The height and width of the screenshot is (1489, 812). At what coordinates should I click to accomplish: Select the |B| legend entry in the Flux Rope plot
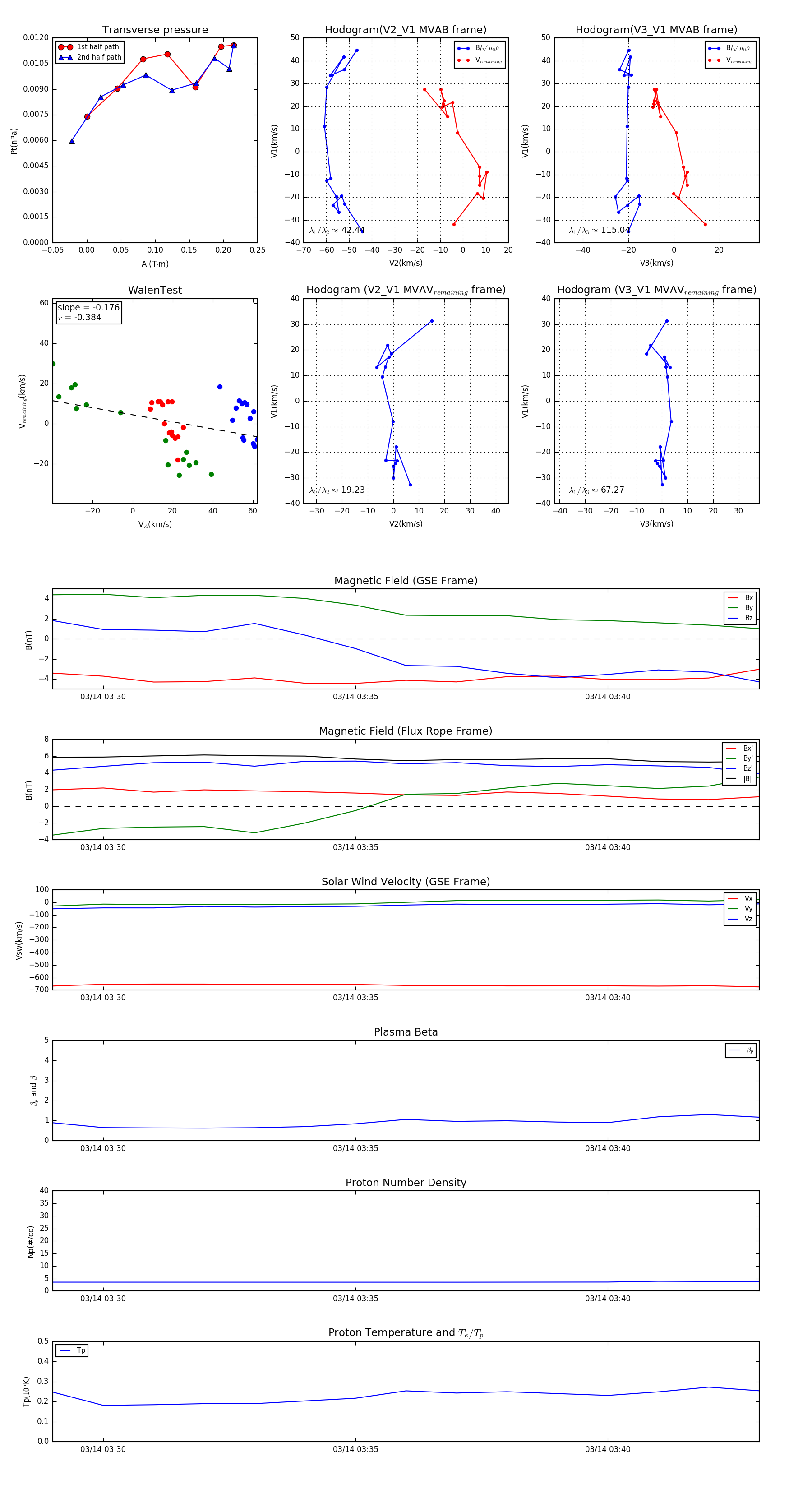739,779
